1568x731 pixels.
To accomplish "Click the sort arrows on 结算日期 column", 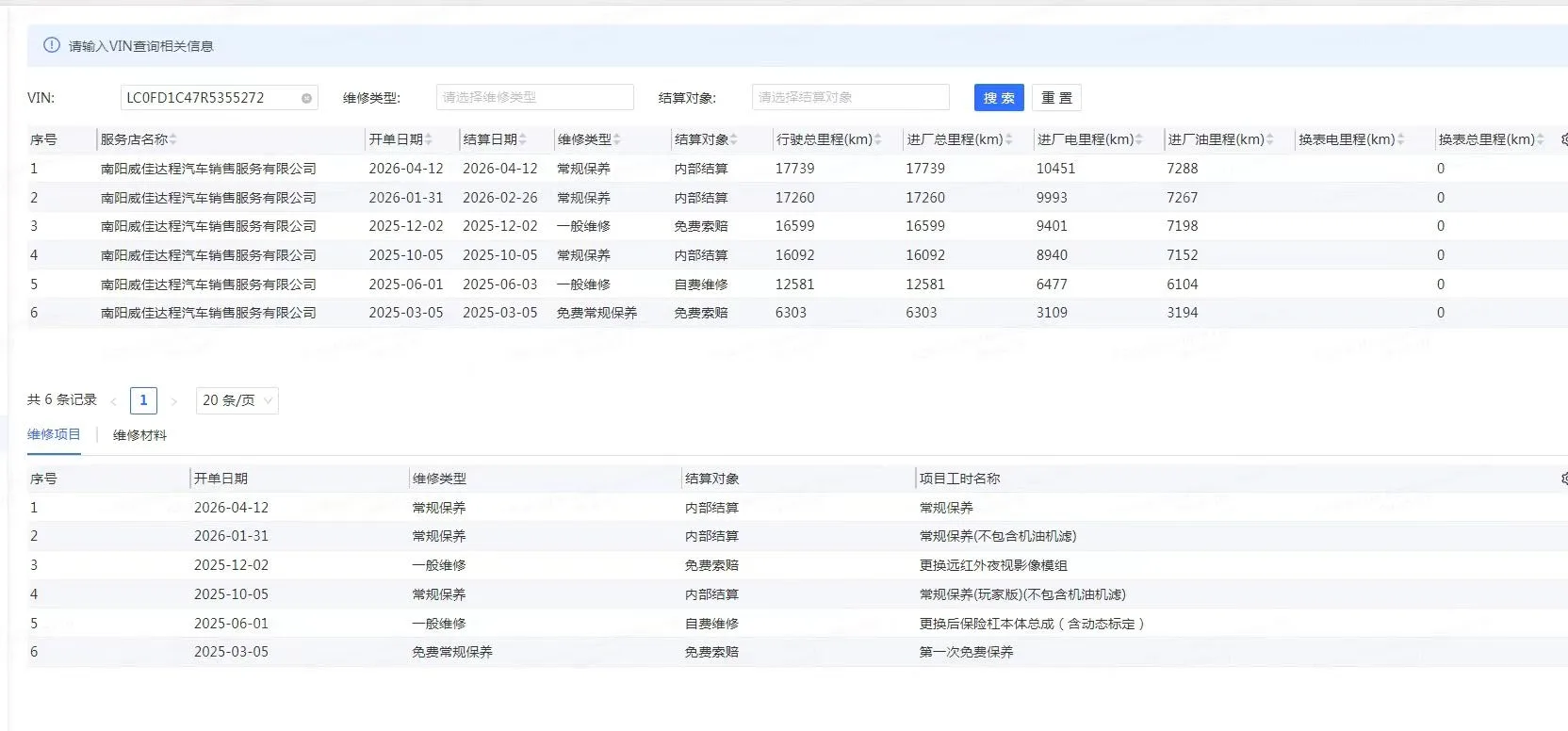I will pos(522,139).
